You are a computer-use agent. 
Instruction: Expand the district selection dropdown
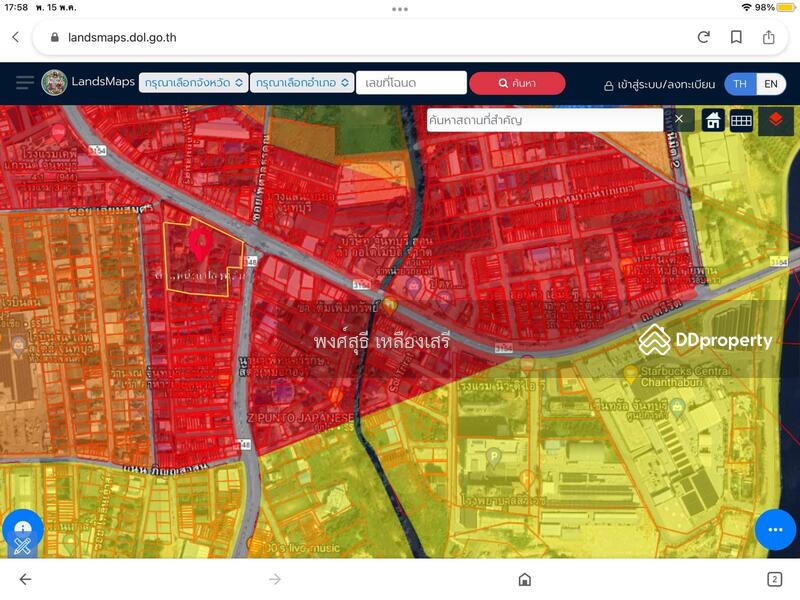click(302, 83)
